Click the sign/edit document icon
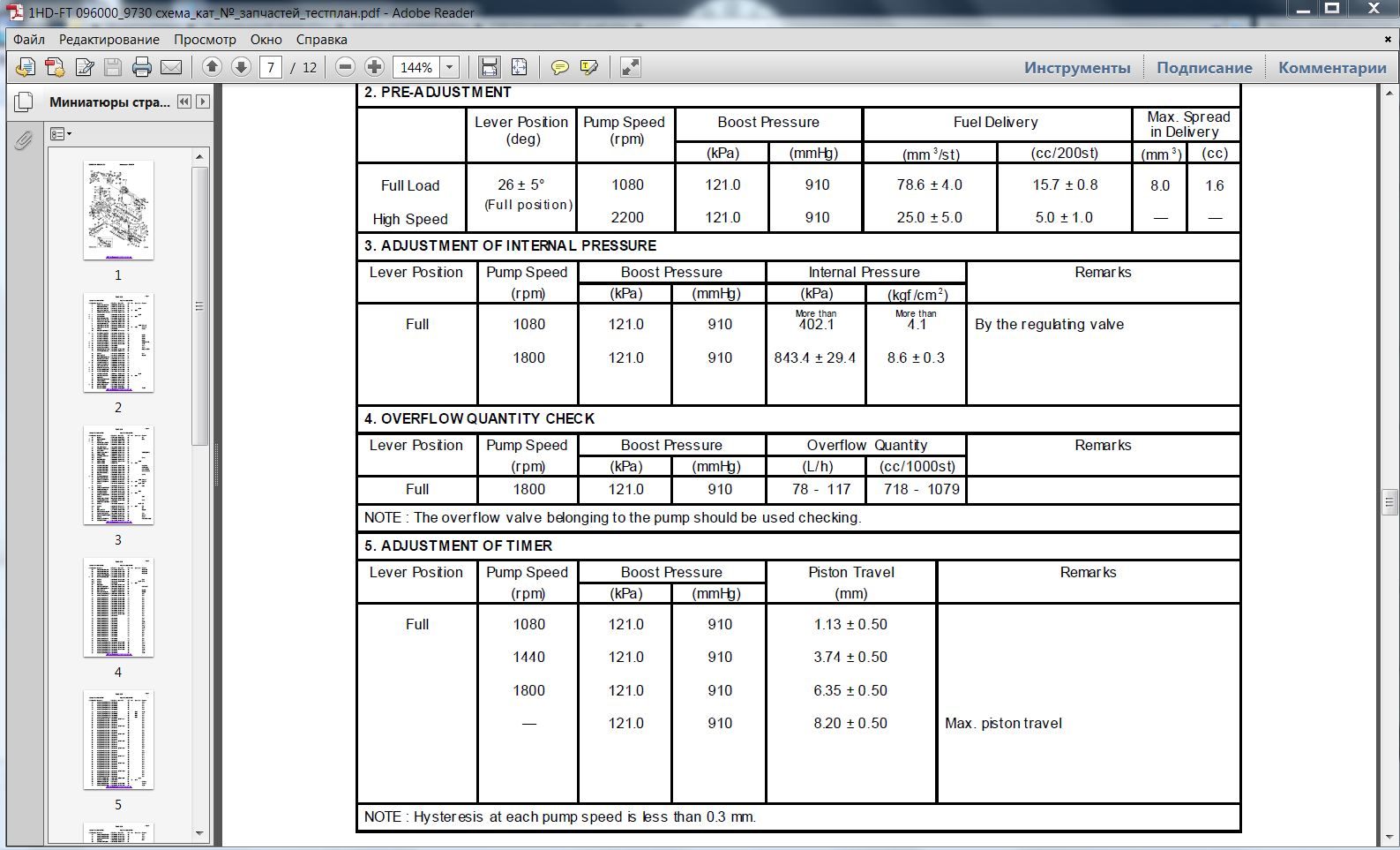Viewport: 1400px width, 850px height. coord(85,67)
